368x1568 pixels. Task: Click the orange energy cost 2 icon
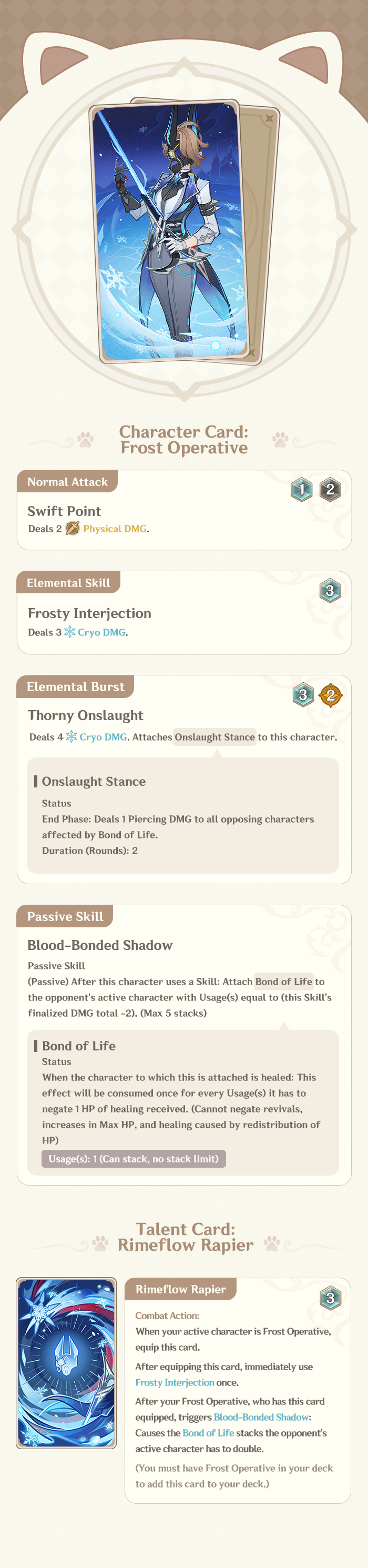(x=331, y=694)
